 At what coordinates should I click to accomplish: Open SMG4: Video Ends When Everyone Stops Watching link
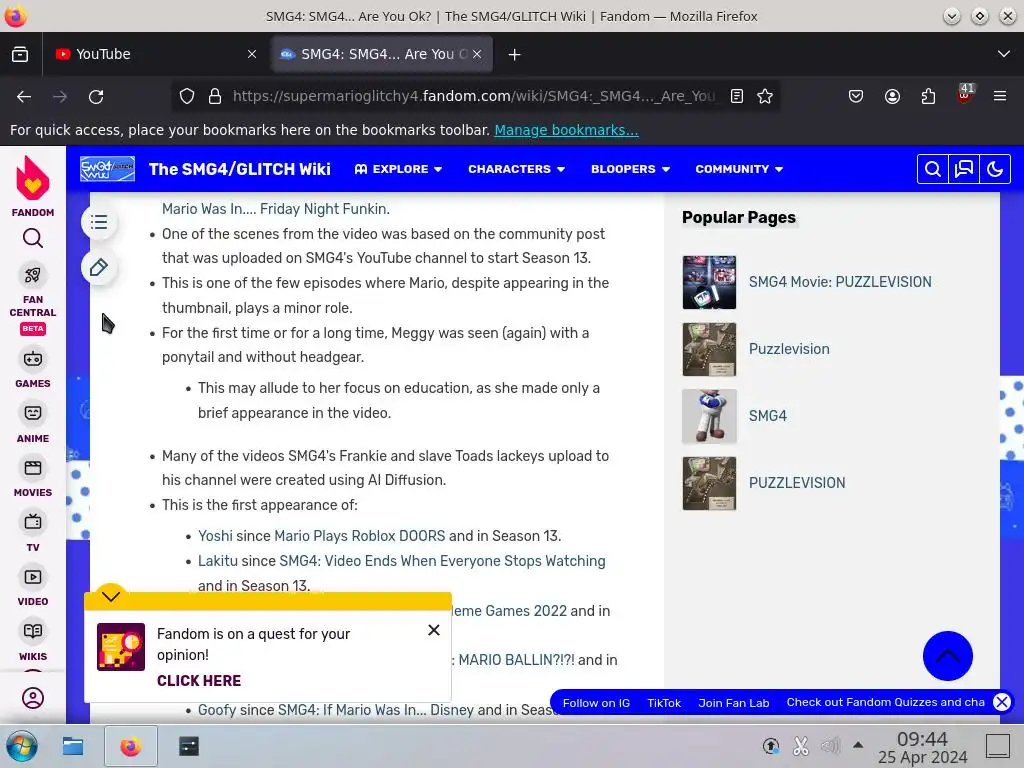coord(442,561)
